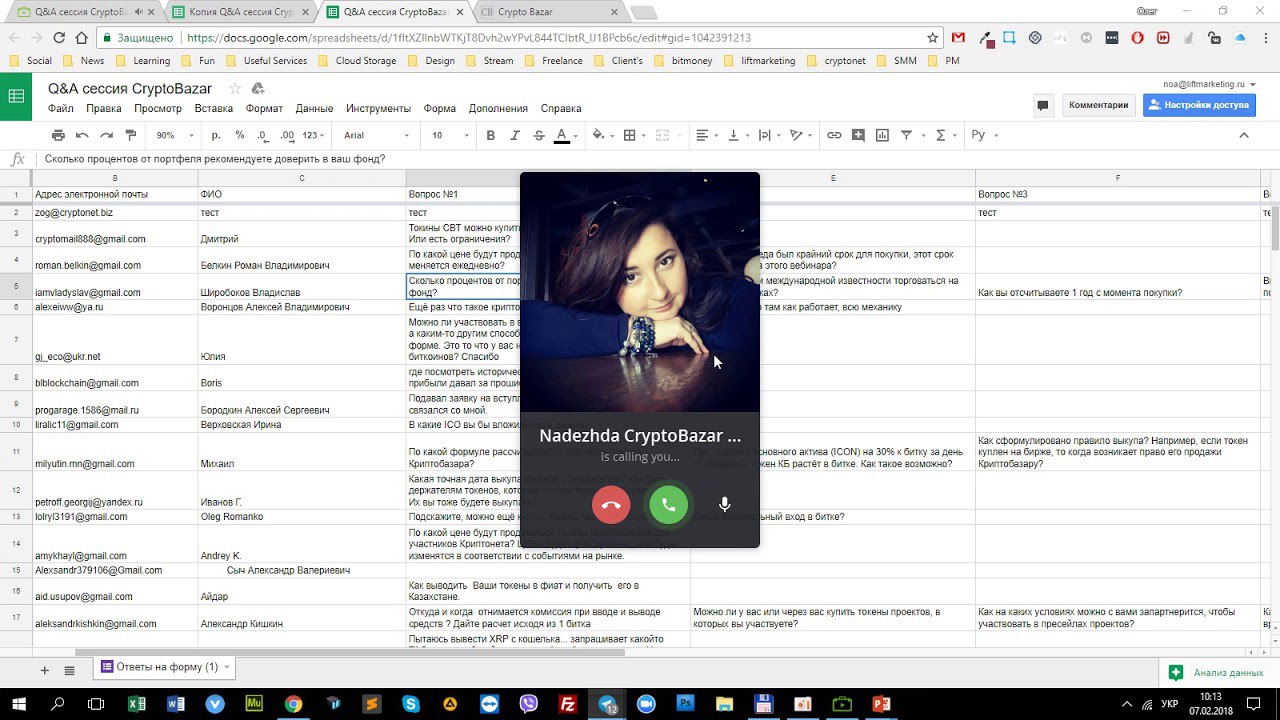Screen dimensions: 1280x720
Task: Reload the page in Chrome
Action: pyautogui.click(x=59, y=38)
